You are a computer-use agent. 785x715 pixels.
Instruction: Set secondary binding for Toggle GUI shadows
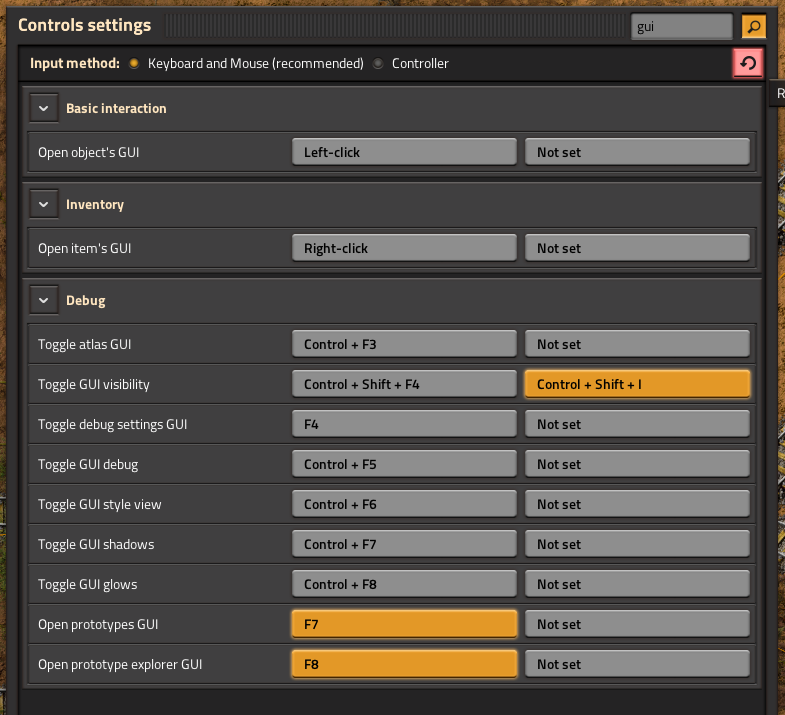637,544
